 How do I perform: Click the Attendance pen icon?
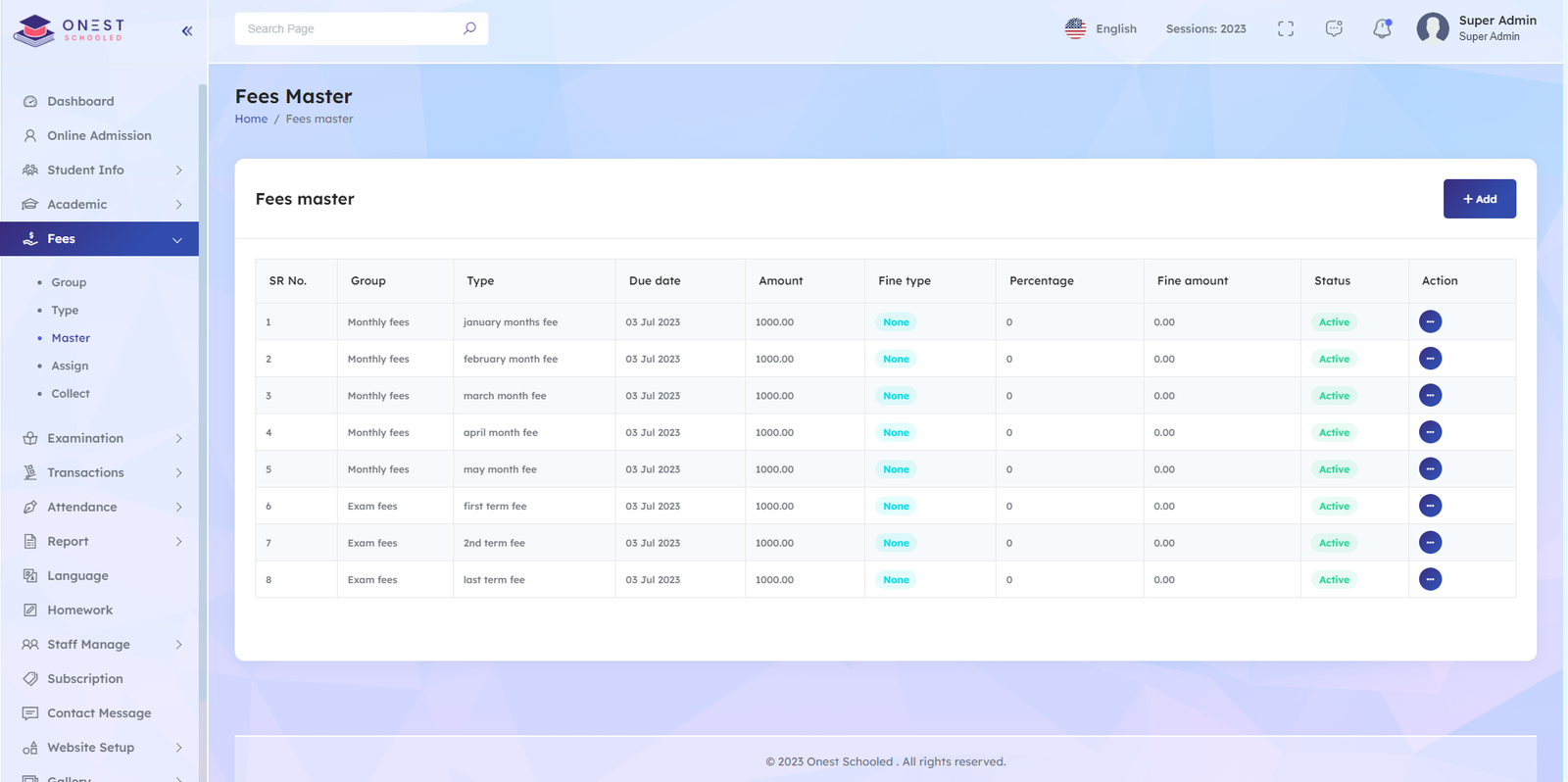(x=30, y=507)
